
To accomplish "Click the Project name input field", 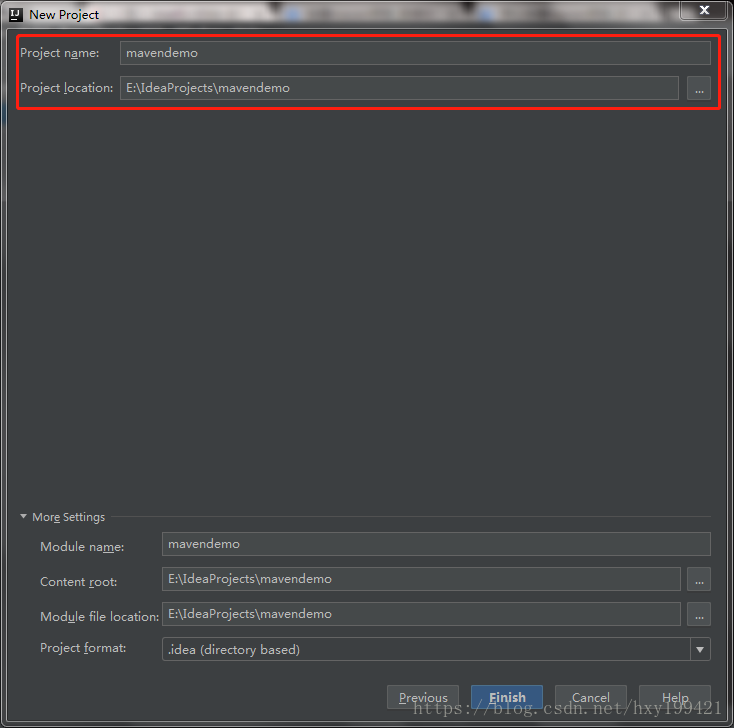I will 415,53.
